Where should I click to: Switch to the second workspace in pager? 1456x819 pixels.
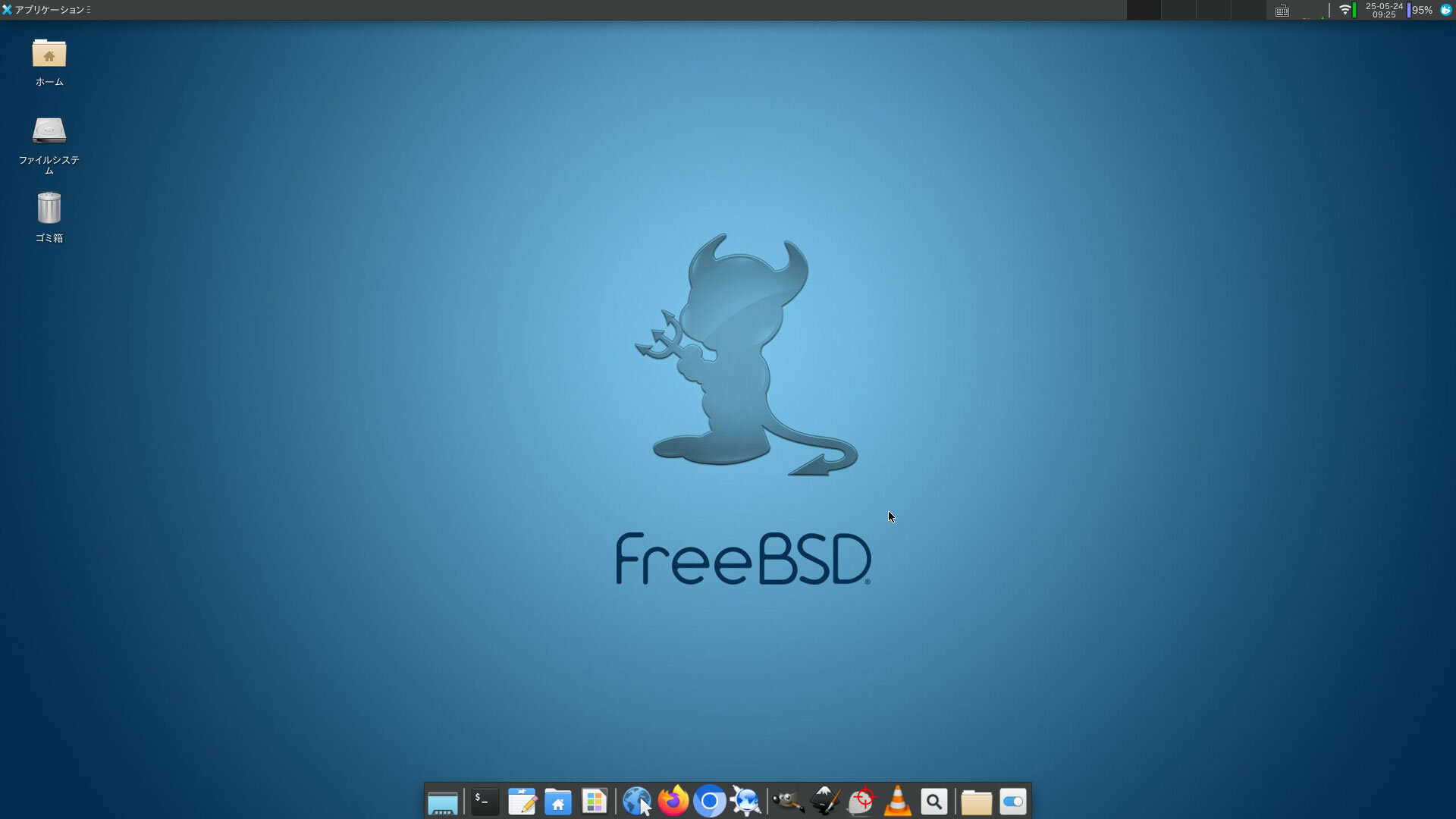click(1178, 10)
